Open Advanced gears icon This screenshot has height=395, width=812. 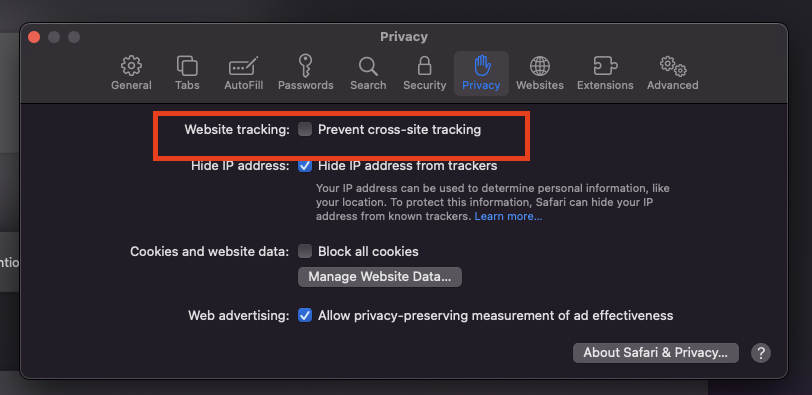coord(673,66)
